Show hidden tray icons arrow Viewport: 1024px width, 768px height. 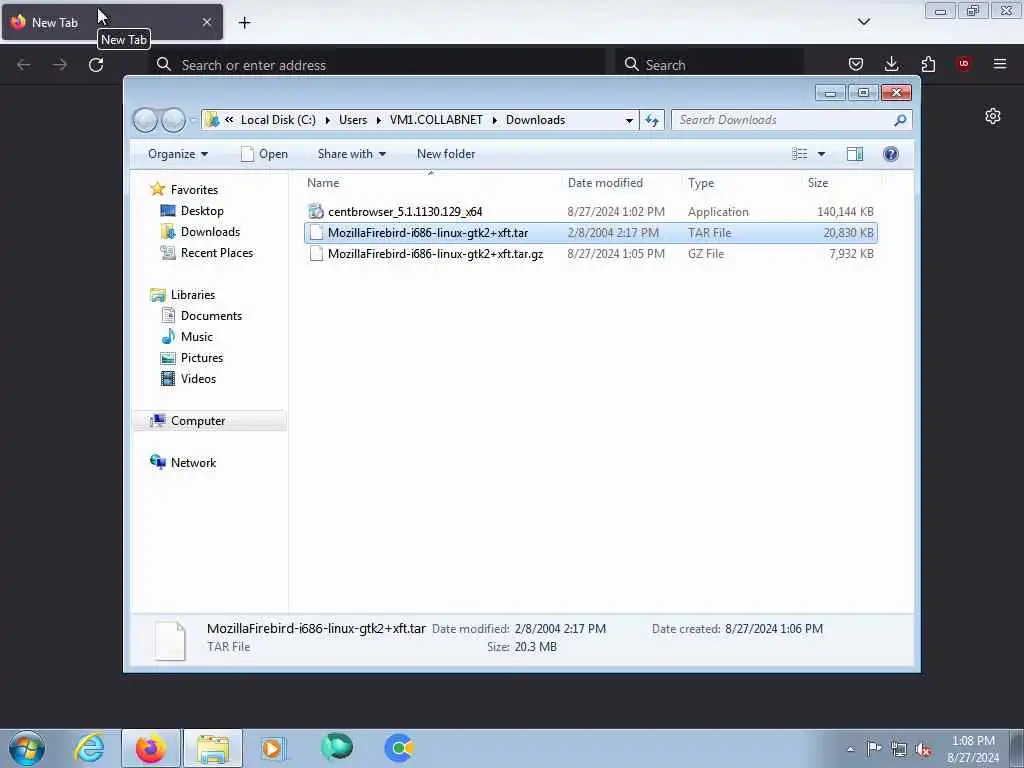tap(850, 749)
